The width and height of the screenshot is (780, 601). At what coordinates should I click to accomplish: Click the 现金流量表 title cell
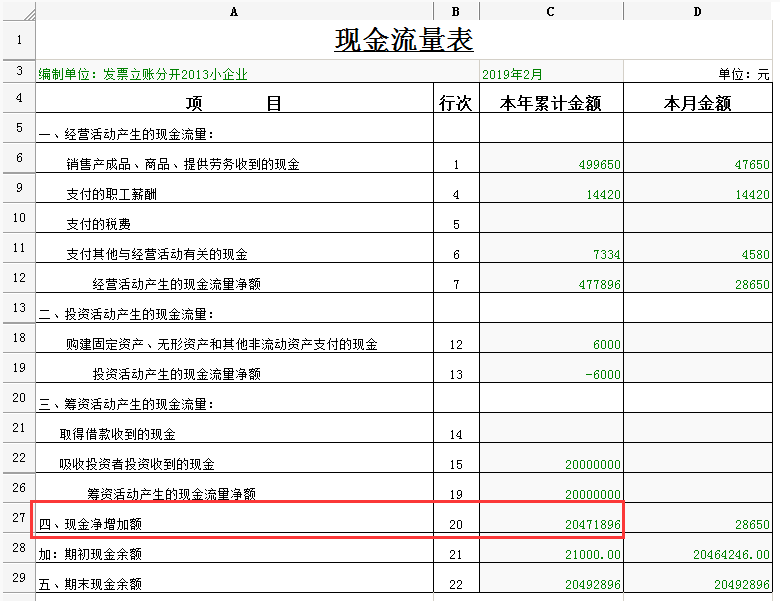(x=403, y=41)
